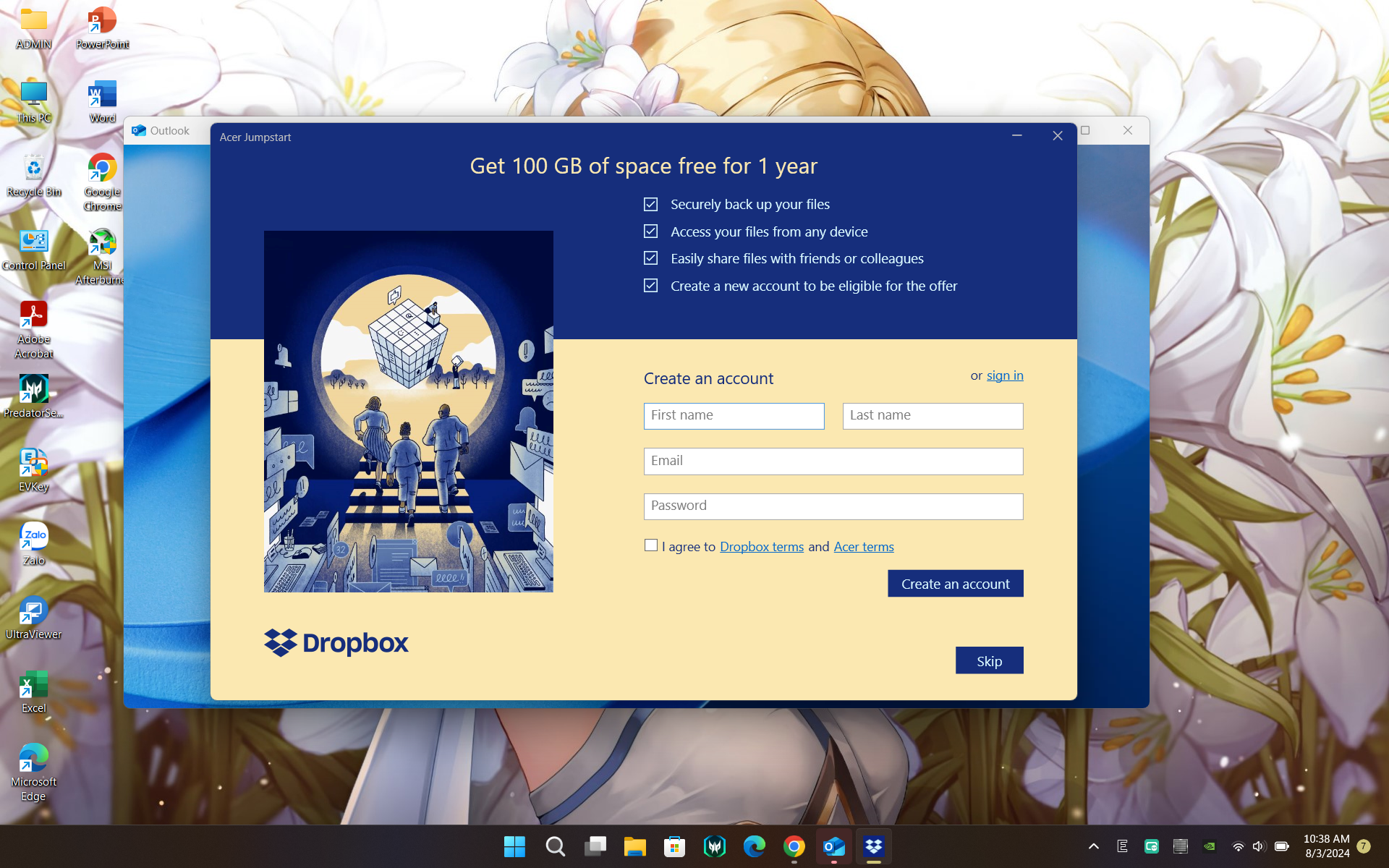Viewport: 1389px width, 868px height.
Task: Open File Explorer from taskbar
Action: (x=634, y=846)
